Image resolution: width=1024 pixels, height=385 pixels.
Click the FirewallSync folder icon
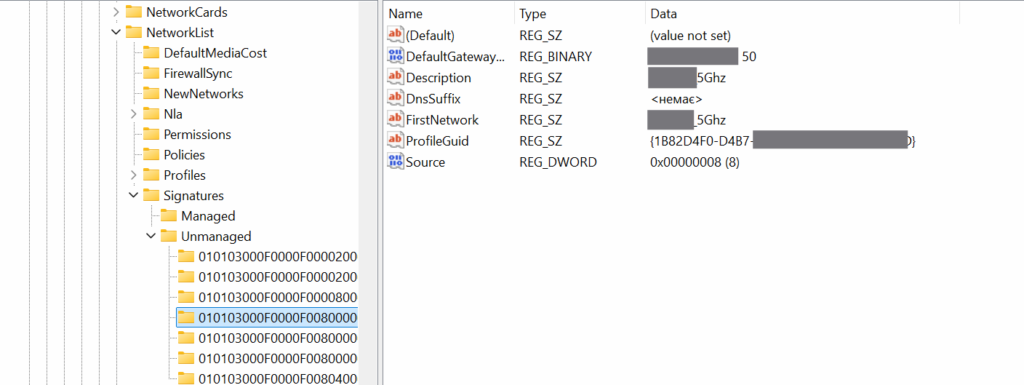(152, 73)
